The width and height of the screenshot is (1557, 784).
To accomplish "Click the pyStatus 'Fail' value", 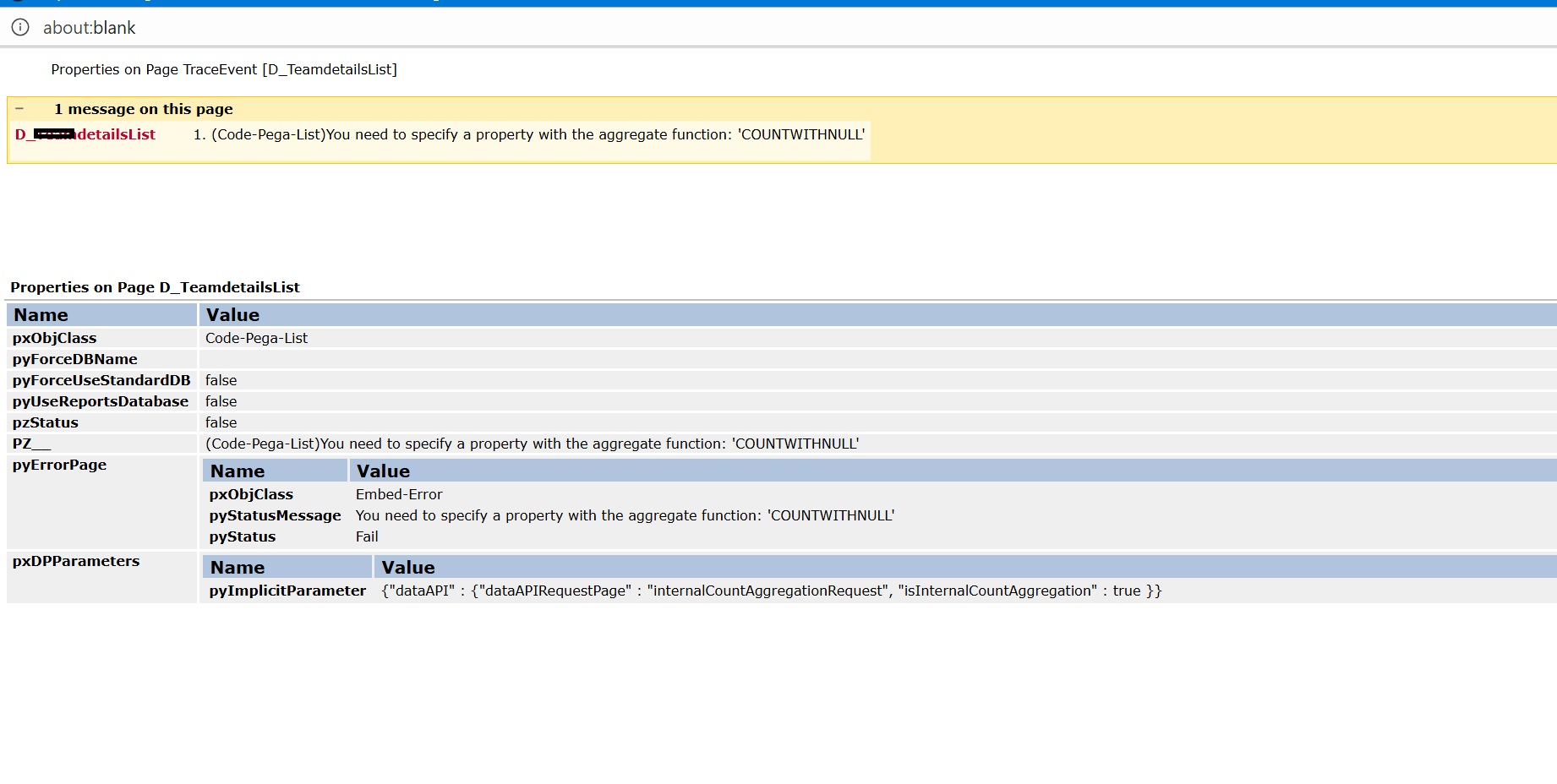I will 367,536.
